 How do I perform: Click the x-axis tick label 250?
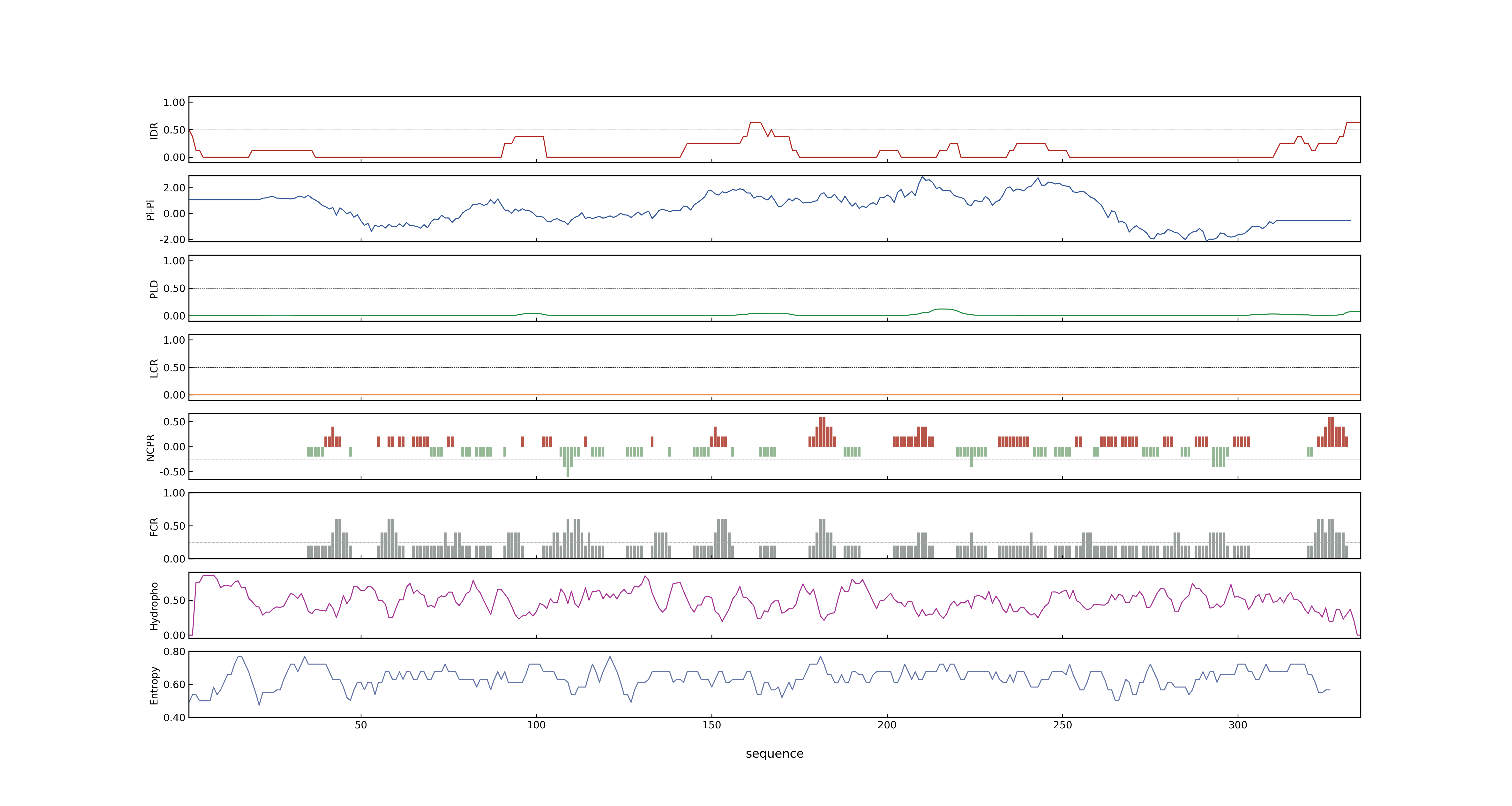(1062, 725)
